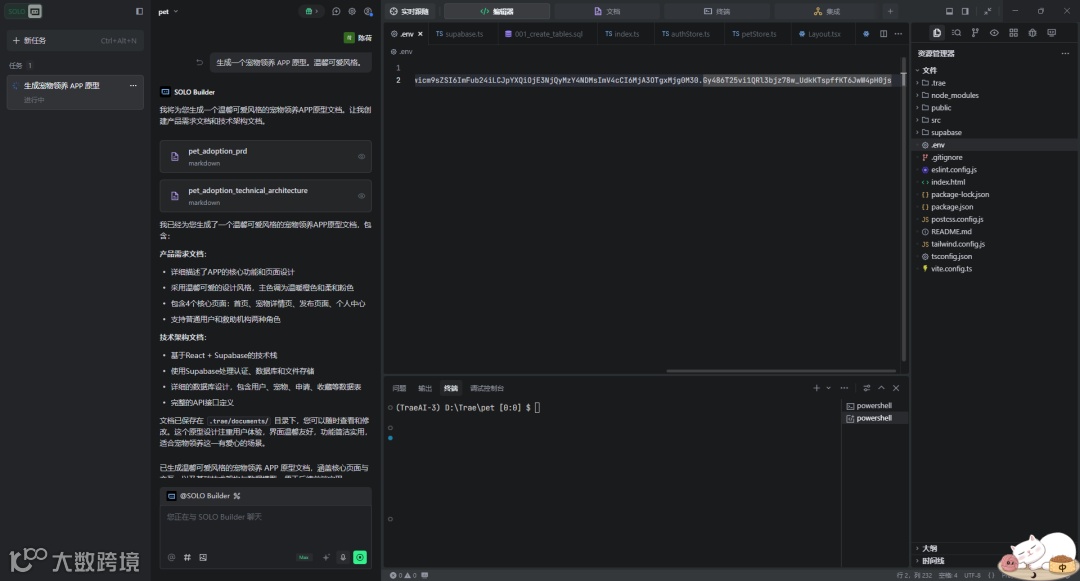Expand the src folder
The image size is (1080, 581).
(995, 120)
